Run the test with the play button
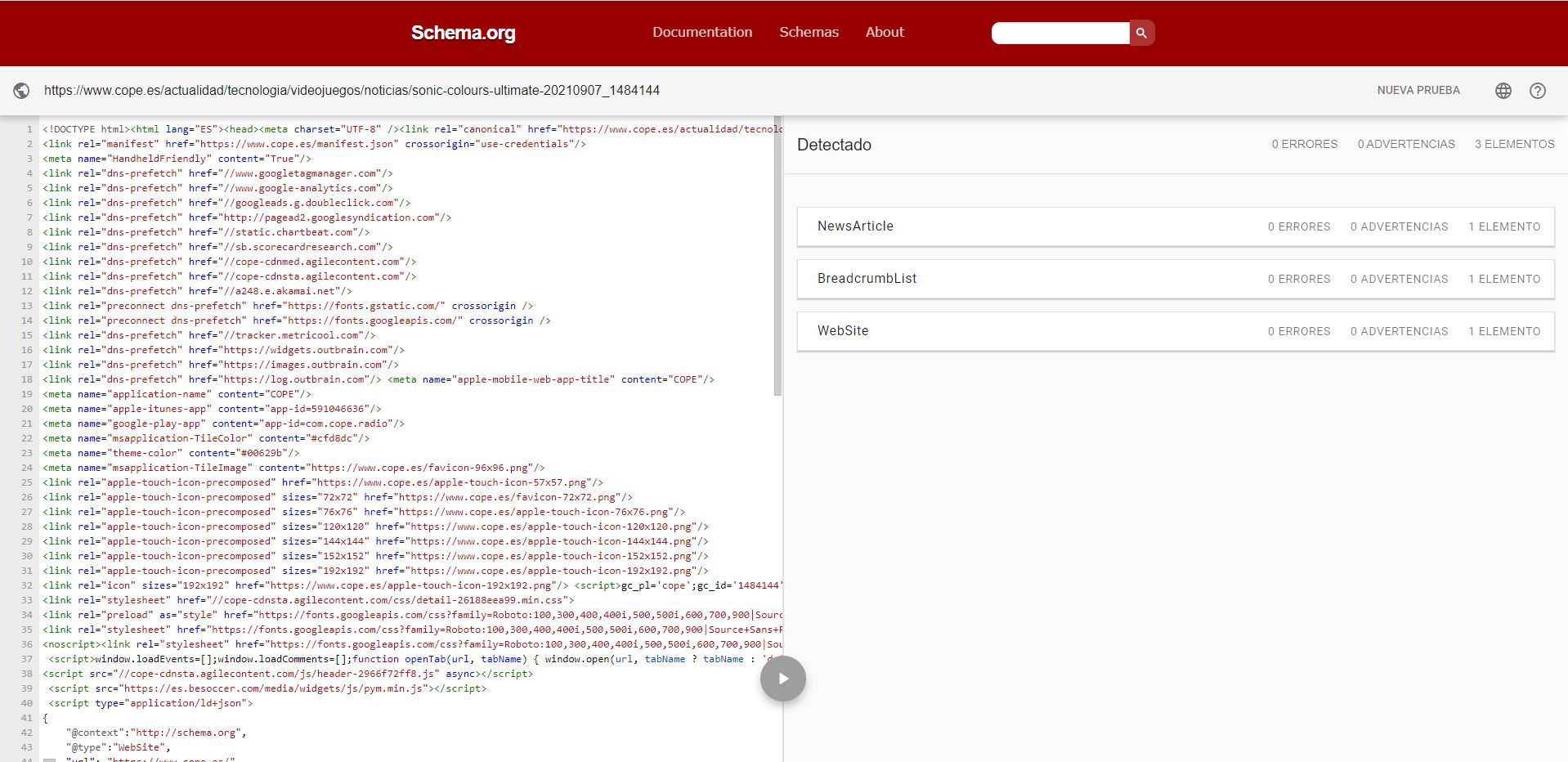 (782, 679)
